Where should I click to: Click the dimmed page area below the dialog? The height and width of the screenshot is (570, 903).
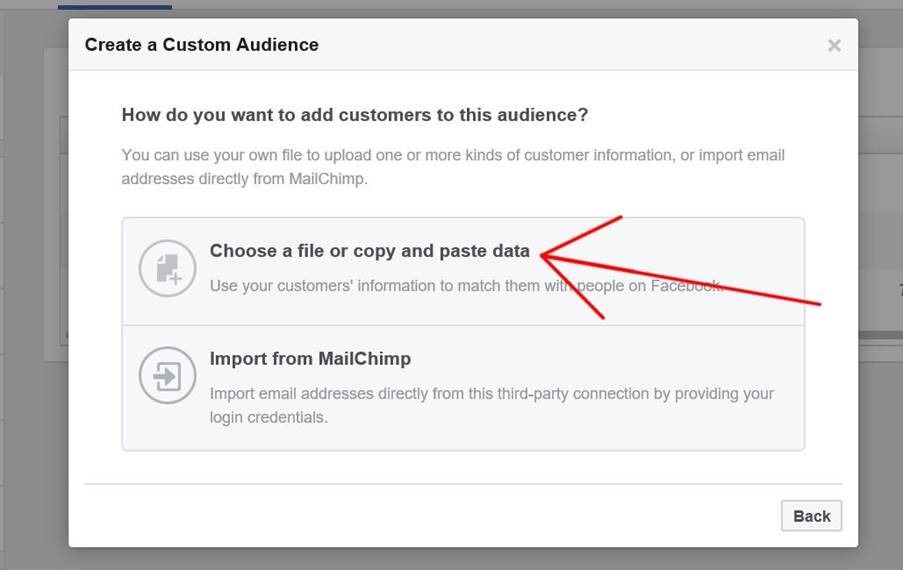[x=450, y=560]
